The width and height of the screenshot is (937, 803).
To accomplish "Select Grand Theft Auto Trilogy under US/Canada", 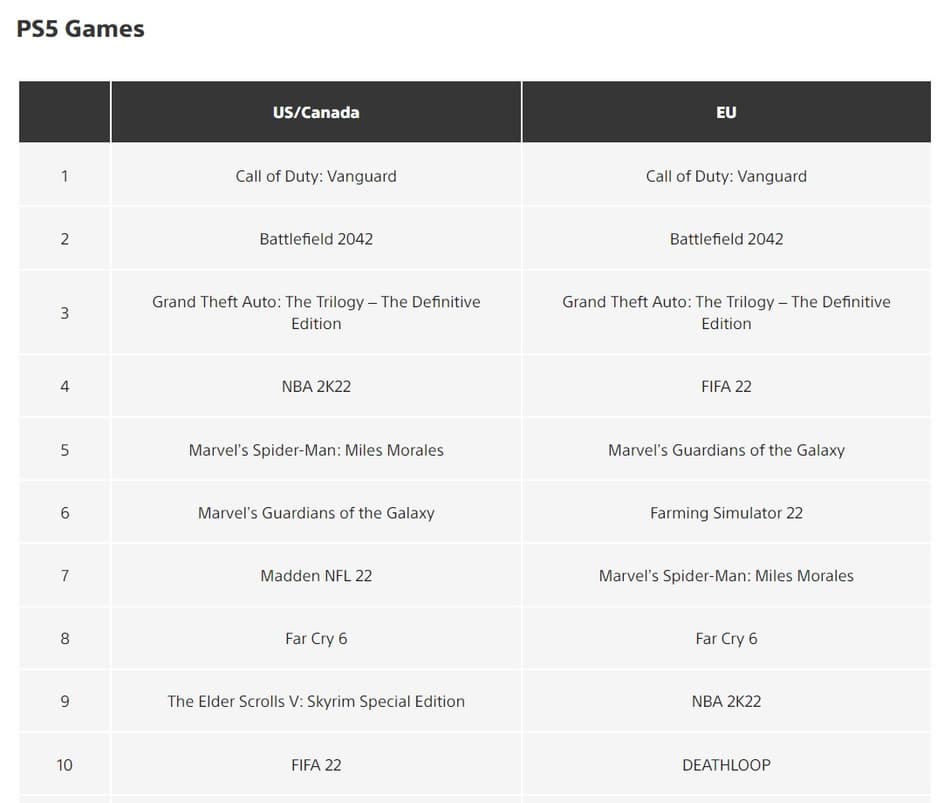I will click(316, 313).
